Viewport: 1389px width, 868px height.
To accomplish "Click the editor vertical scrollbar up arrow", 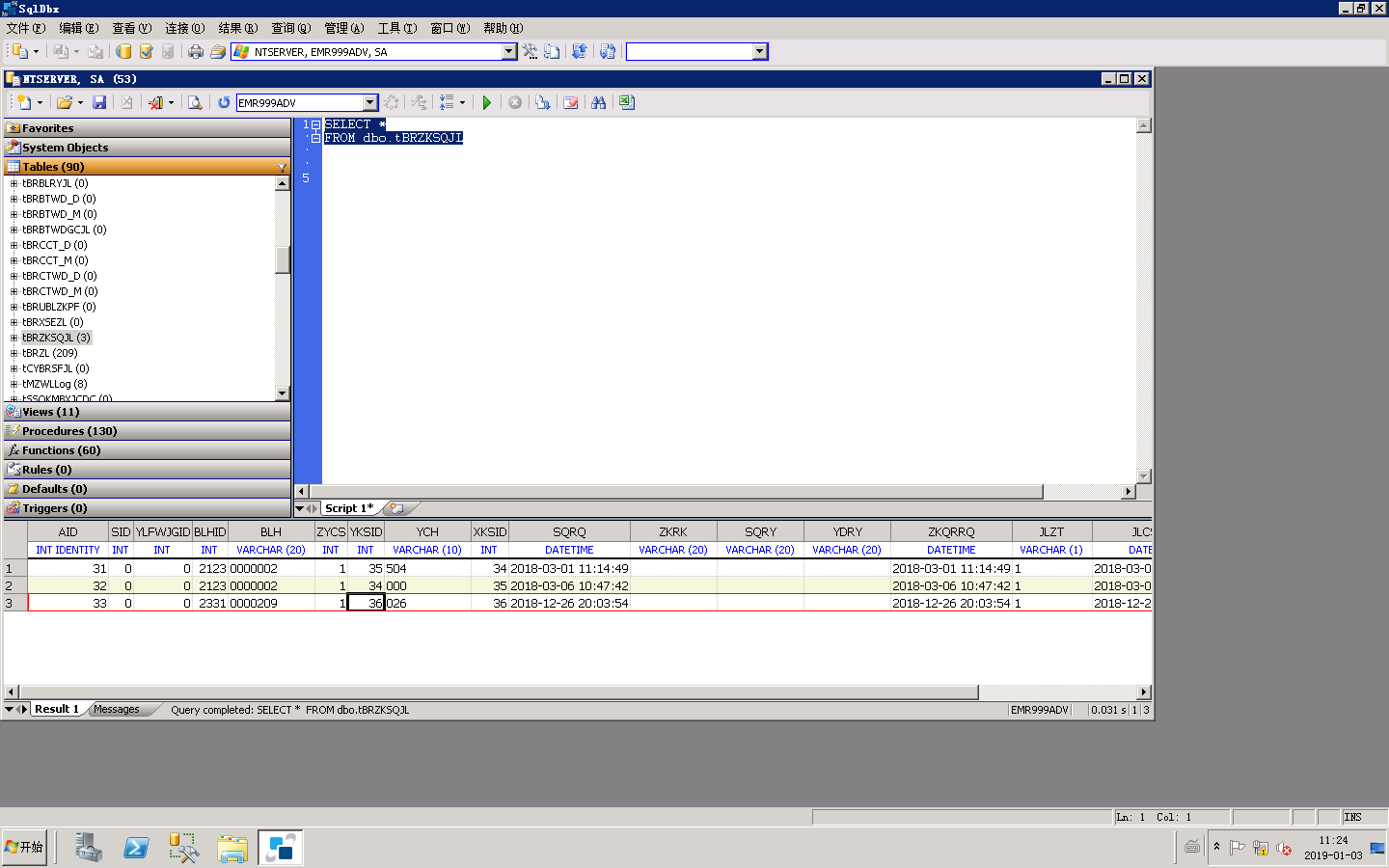I will click(x=1144, y=125).
